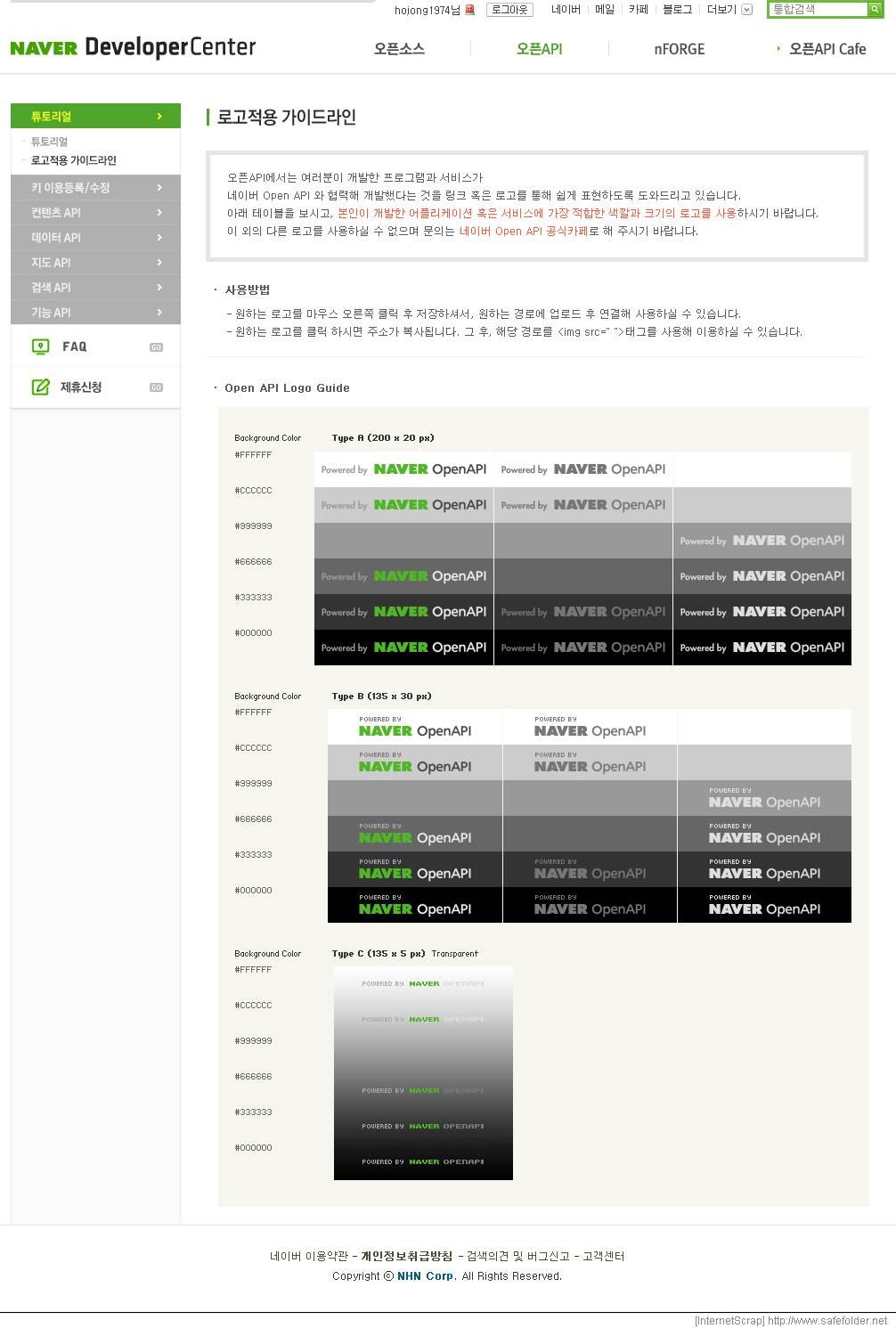Open the 로고적용 가이드라인 submenu item

click(x=74, y=160)
